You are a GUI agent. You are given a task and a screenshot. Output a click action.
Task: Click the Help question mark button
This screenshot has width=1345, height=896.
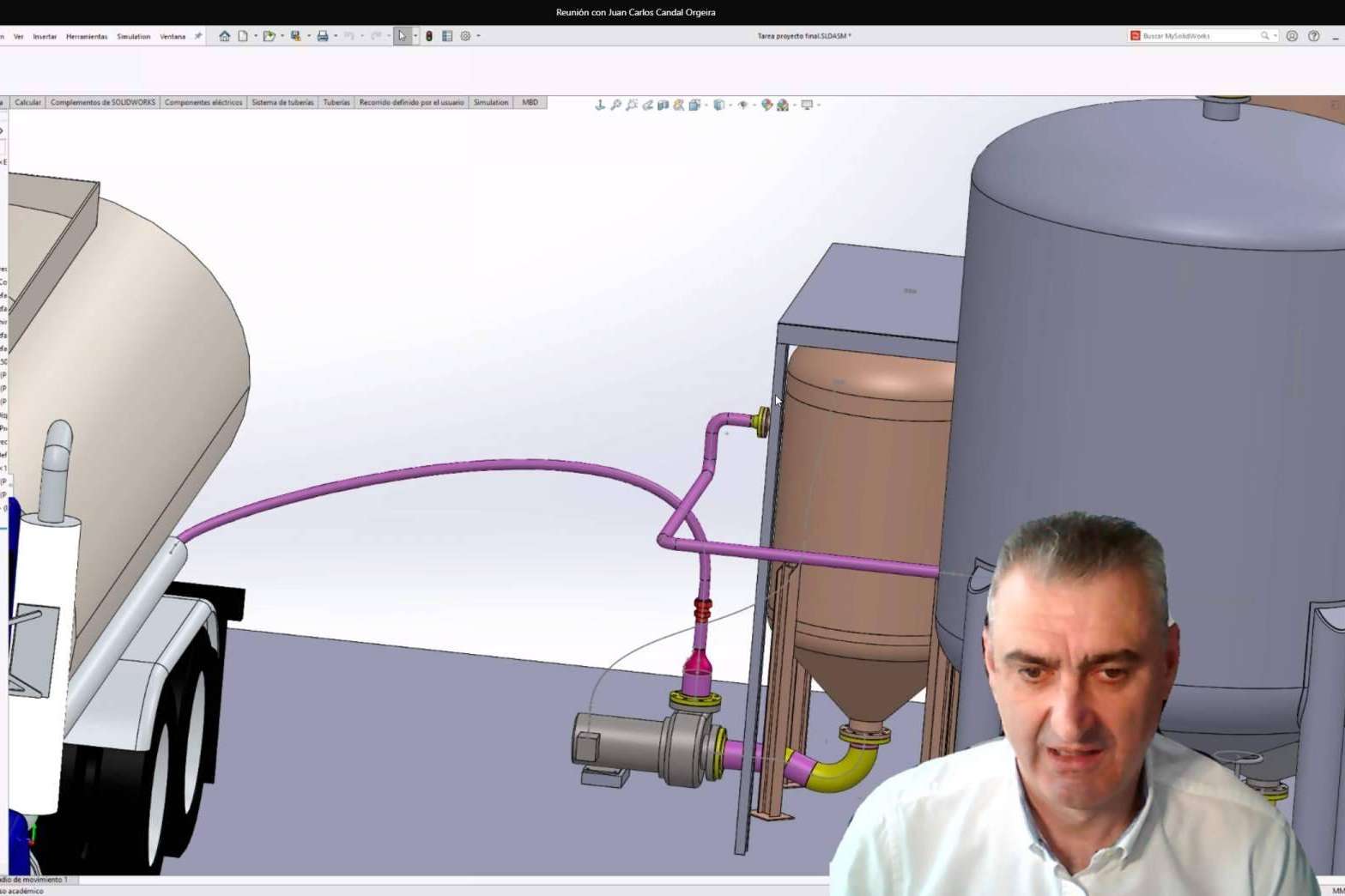[x=1313, y=36]
